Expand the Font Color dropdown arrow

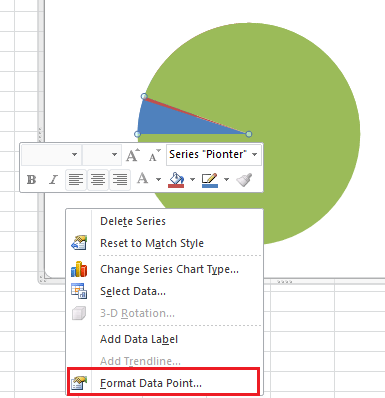pyautogui.click(x=158, y=180)
